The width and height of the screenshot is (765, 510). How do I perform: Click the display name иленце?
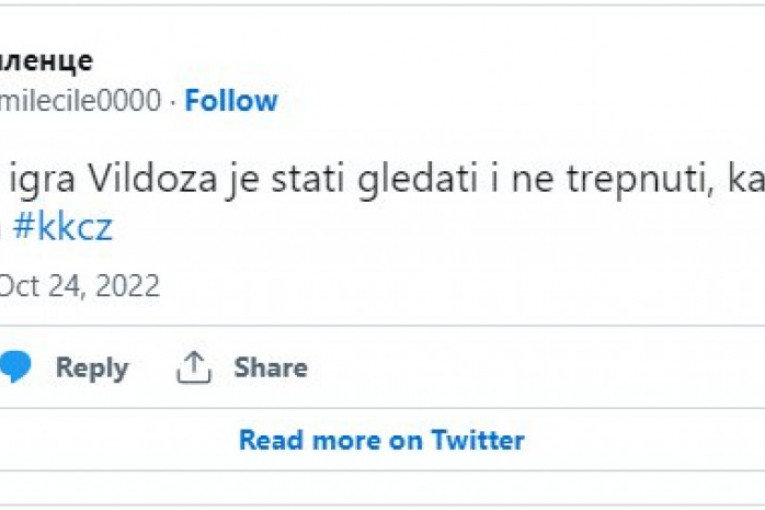(x=46, y=60)
